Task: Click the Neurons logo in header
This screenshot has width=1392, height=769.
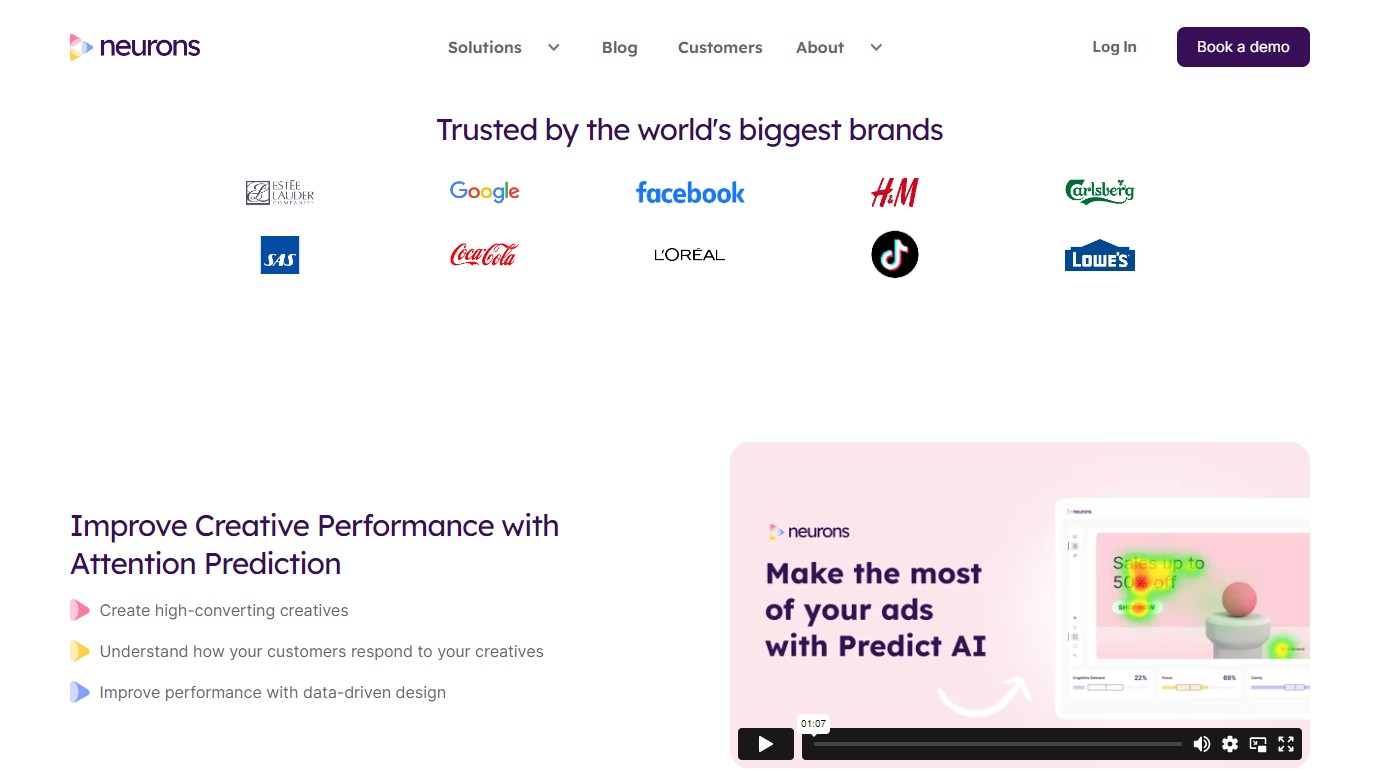Action: 135,47
